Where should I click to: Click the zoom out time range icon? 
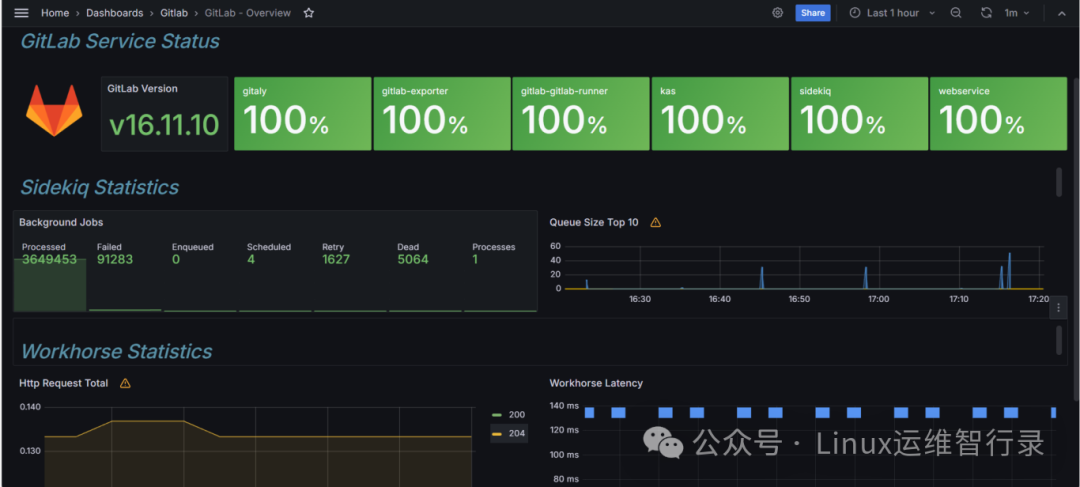click(x=956, y=13)
